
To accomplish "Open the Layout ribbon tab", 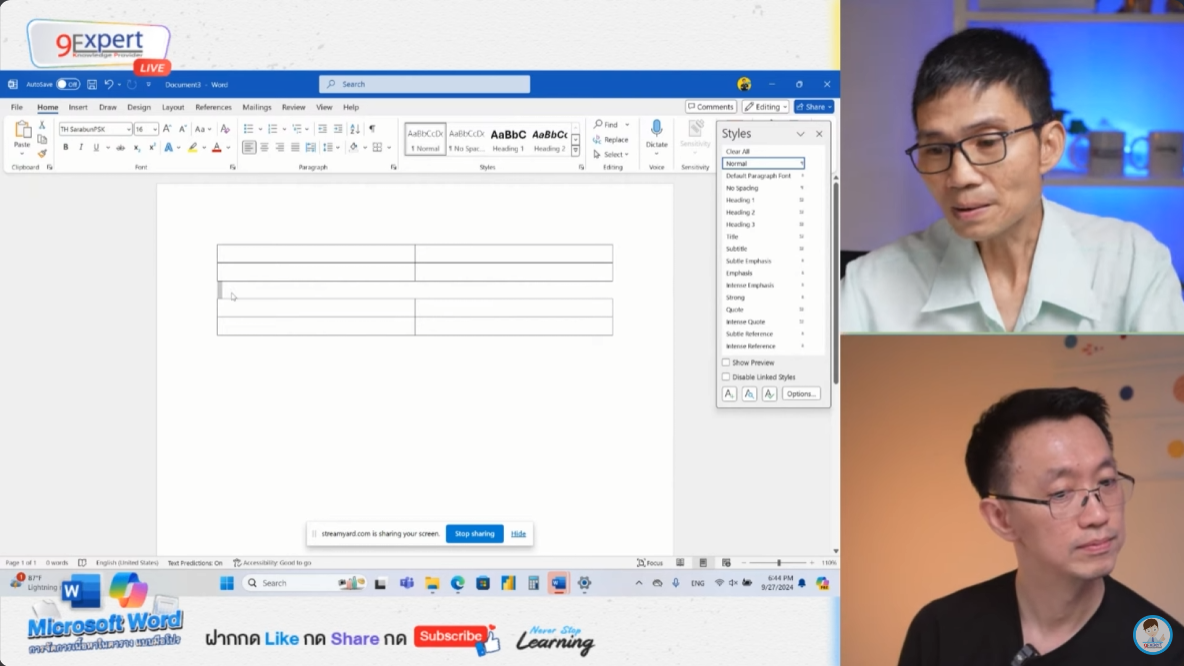I will pos(173,107).
